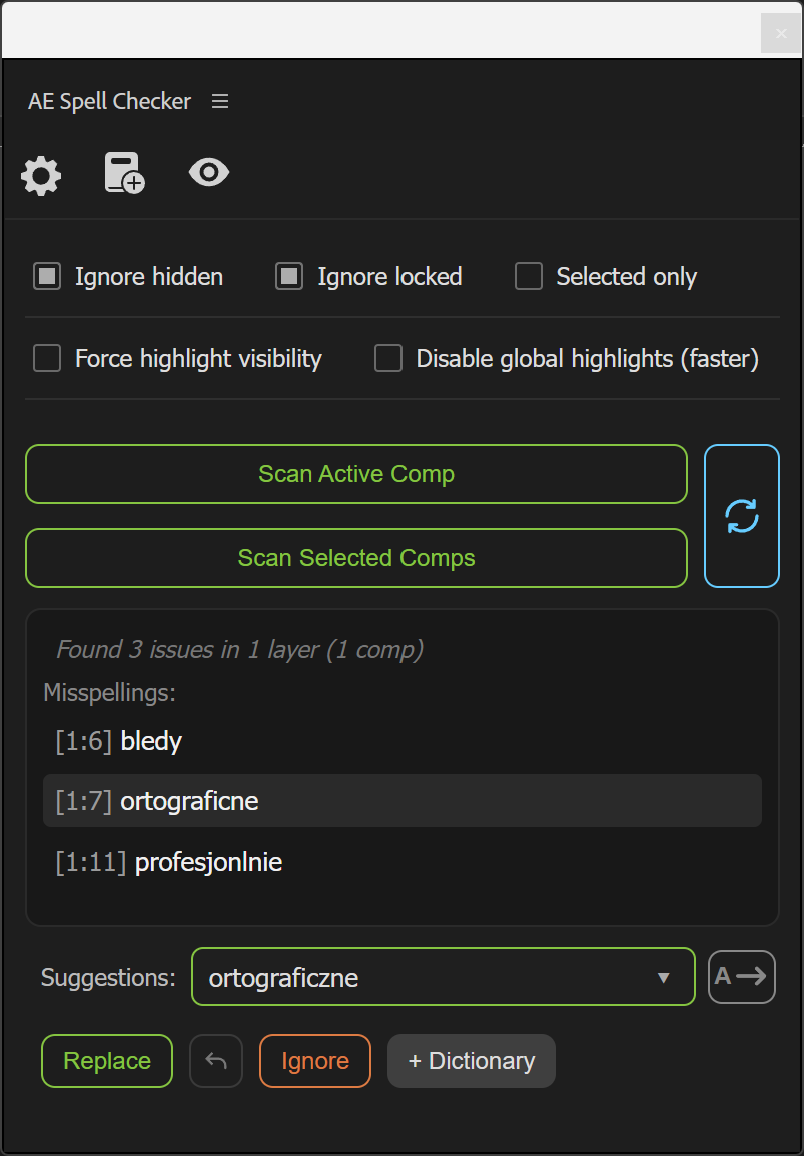The width and height of the screenshot is (804, 1156).
Task: Click the A arrow replace-all icon
Action: coord(741,977)
